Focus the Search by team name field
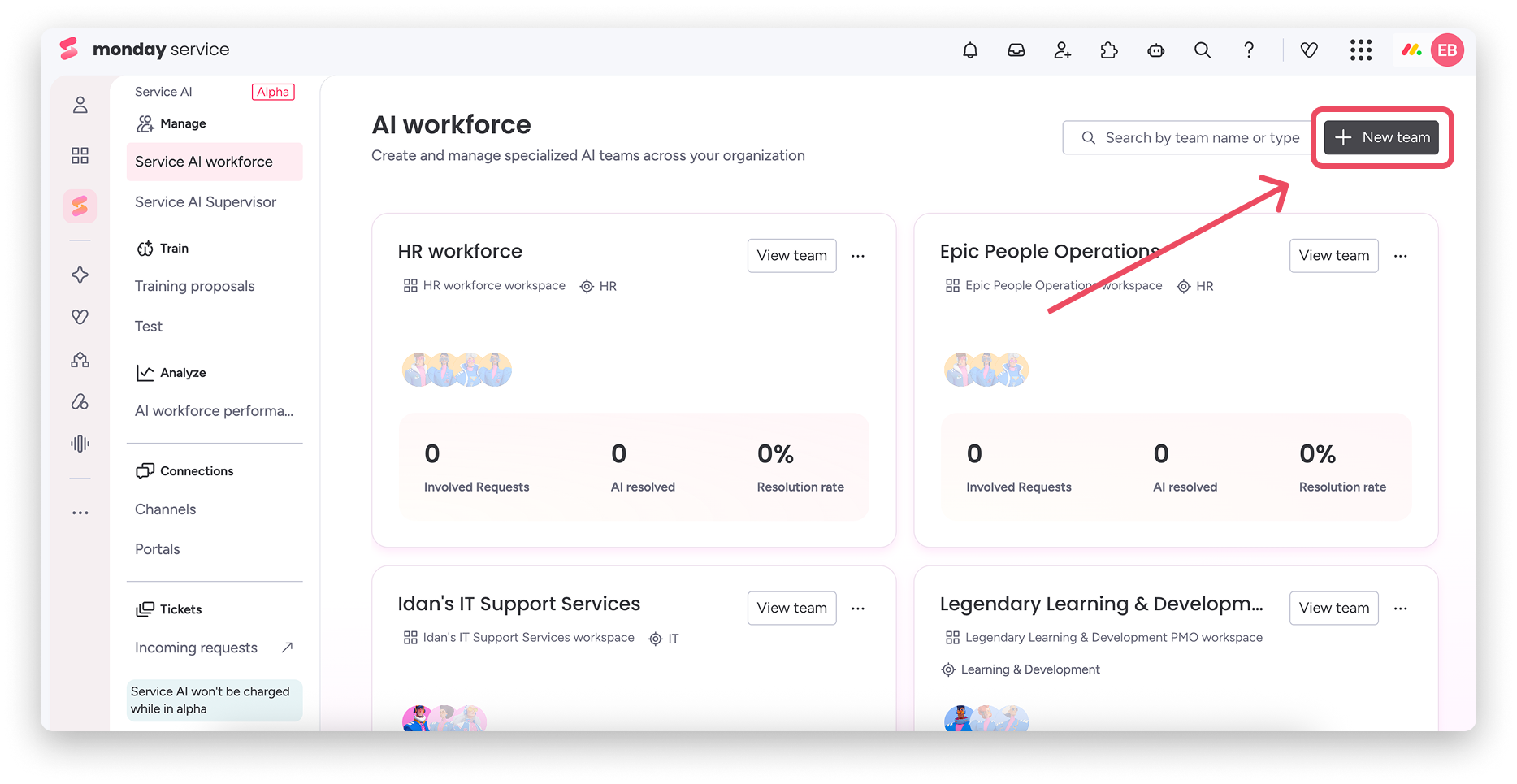This screenshot has width=1517, height=784. tap(1190, 137)
